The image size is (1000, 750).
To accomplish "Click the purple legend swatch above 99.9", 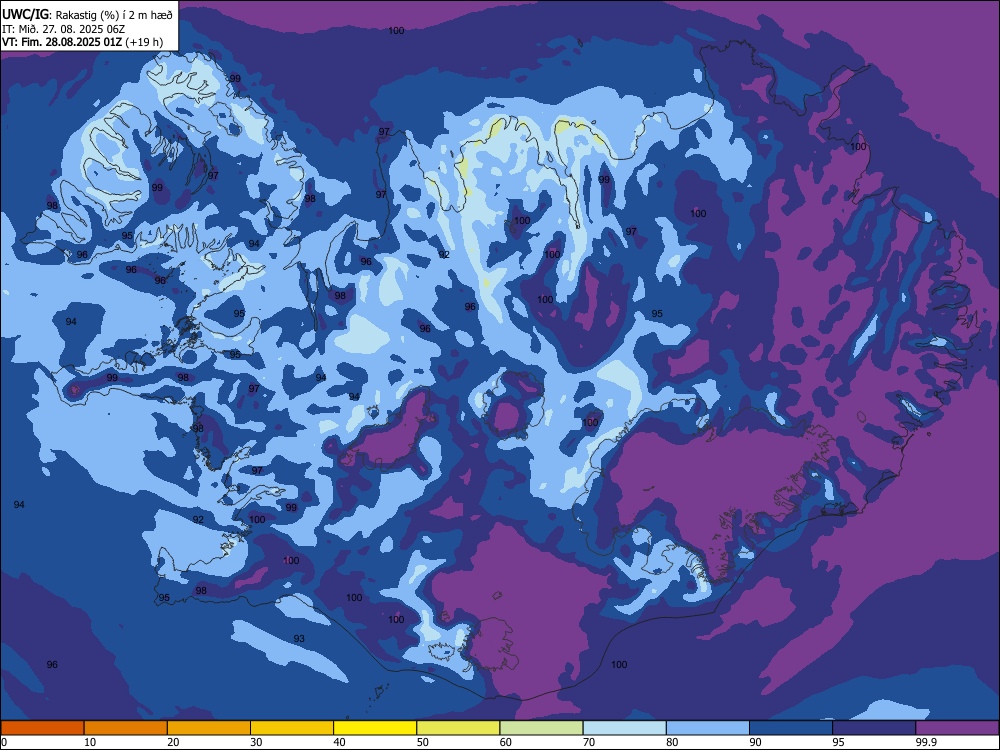I will click(957, 728).
